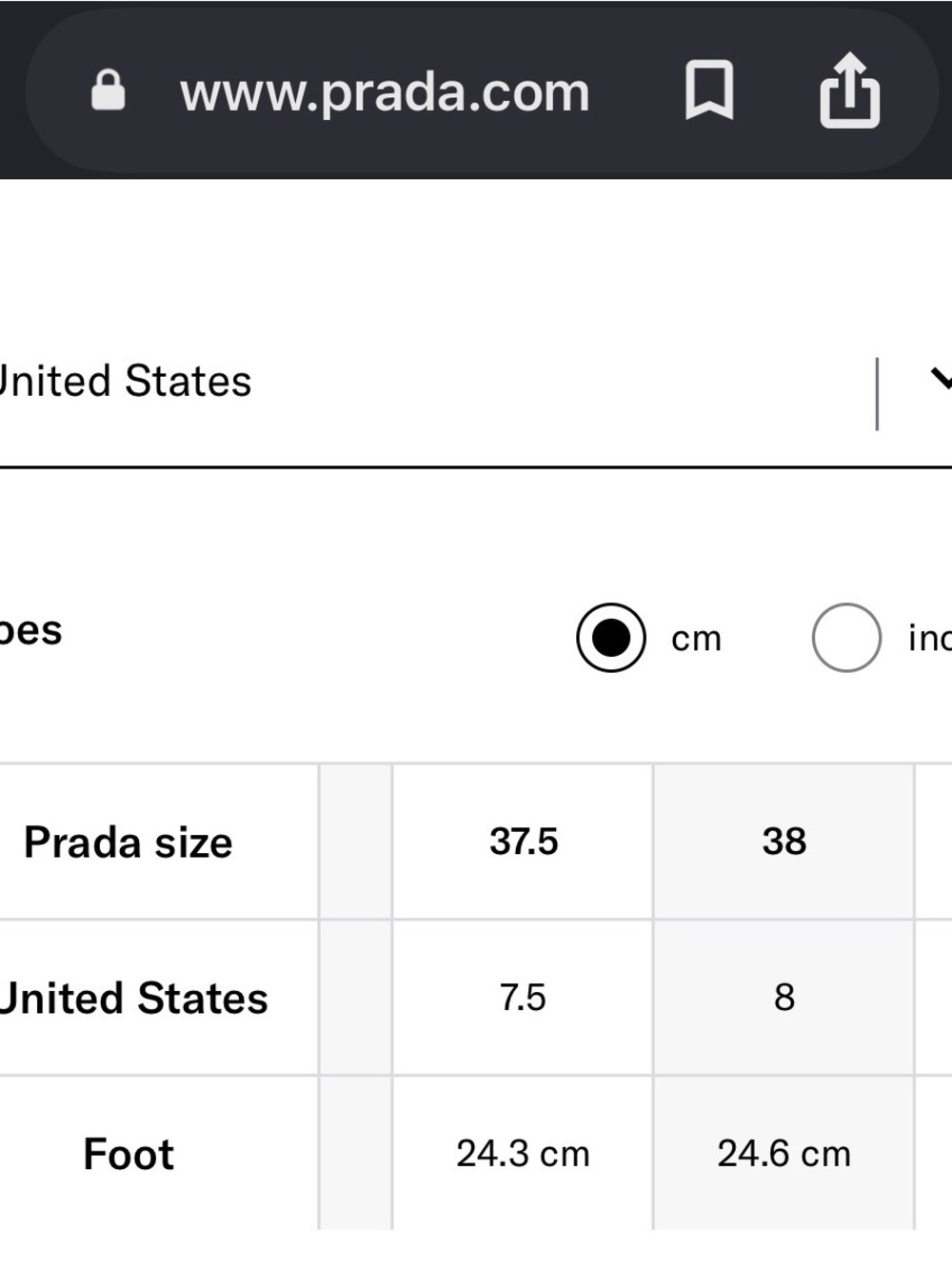
Task: Open the United States country selector
Action: coord(476,382)
